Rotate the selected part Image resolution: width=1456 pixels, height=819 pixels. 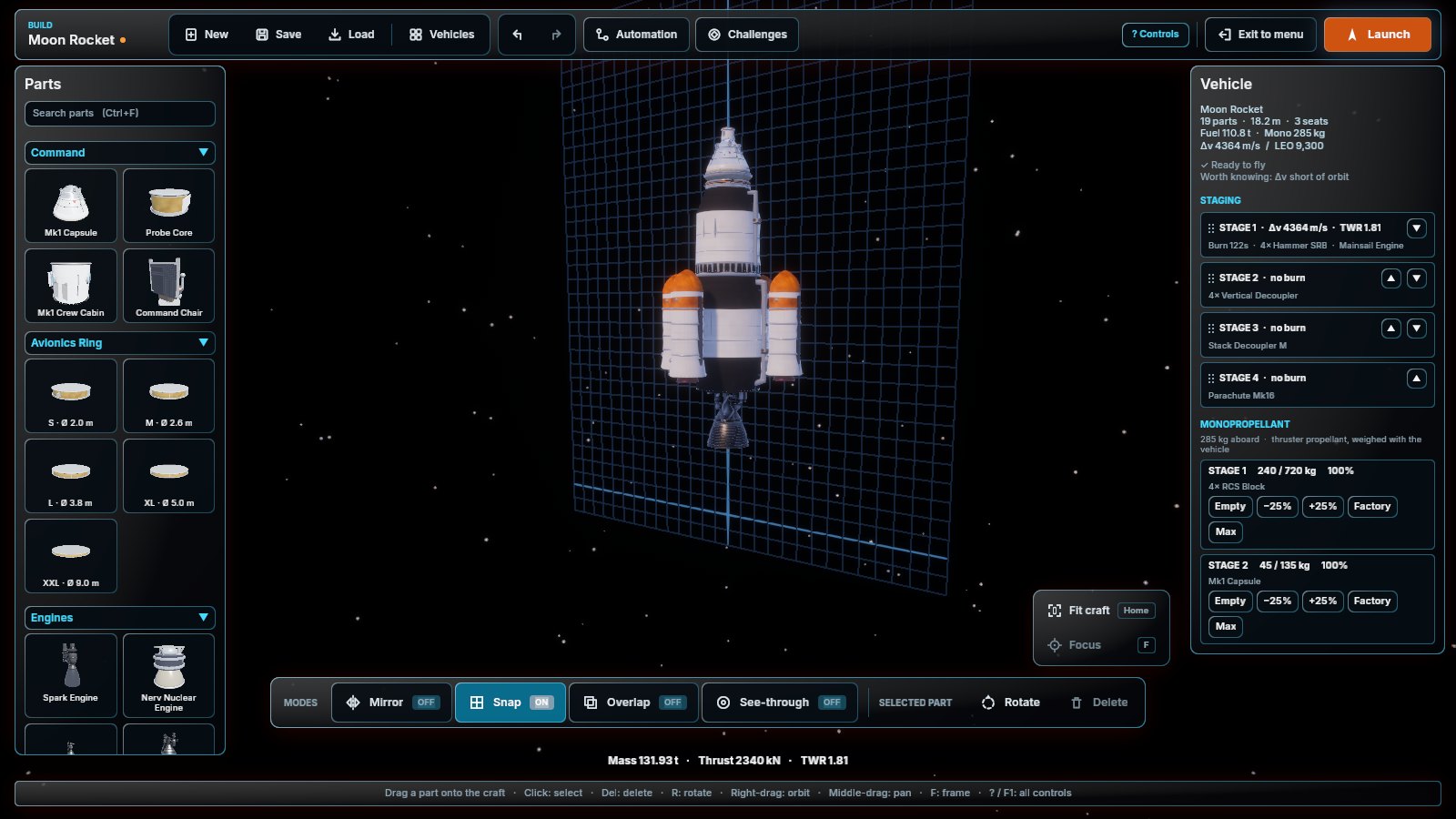point(1011,703)
